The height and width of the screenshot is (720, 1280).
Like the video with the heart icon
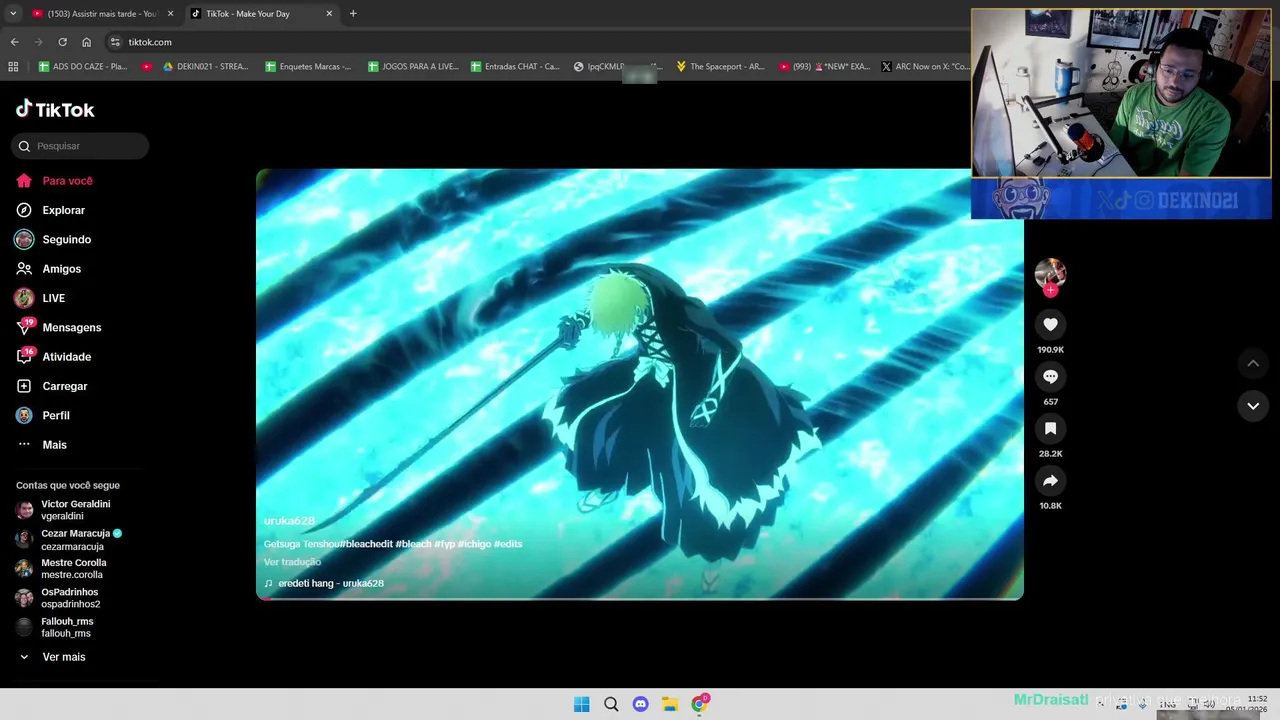pos(1050,324)
